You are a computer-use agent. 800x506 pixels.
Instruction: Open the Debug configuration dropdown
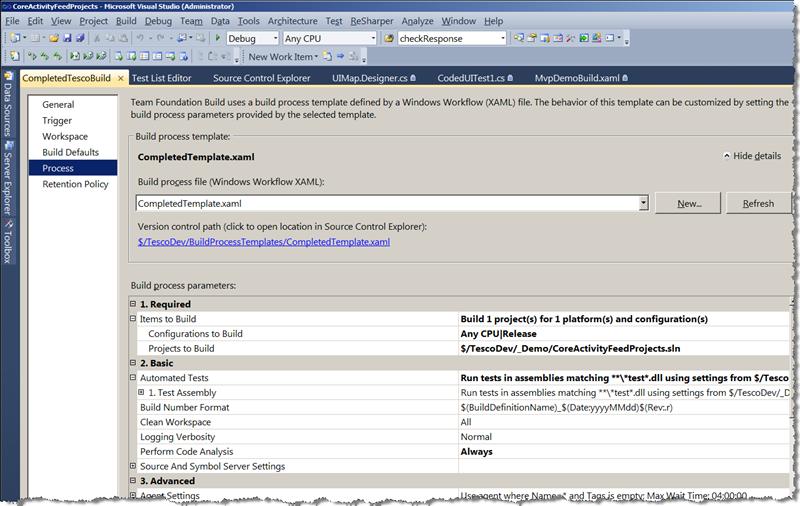point(276,38)
